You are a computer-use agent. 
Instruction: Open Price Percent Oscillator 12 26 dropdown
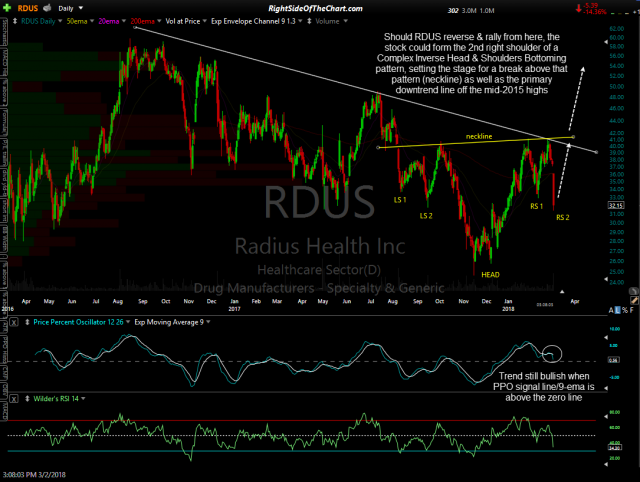[128, 322]
